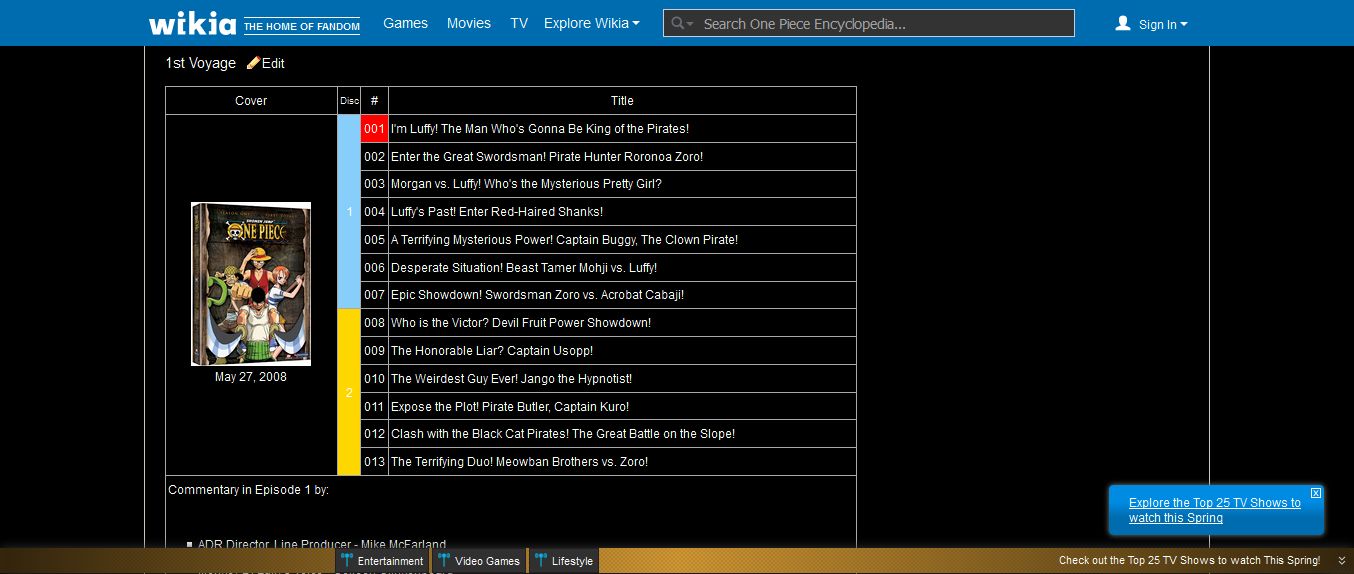Click title "Enter the Great Swordsman! Pirate Hunter Roronoa Zoro!"
Viewport: 1354px width, 574px height.
click(547, 157)
